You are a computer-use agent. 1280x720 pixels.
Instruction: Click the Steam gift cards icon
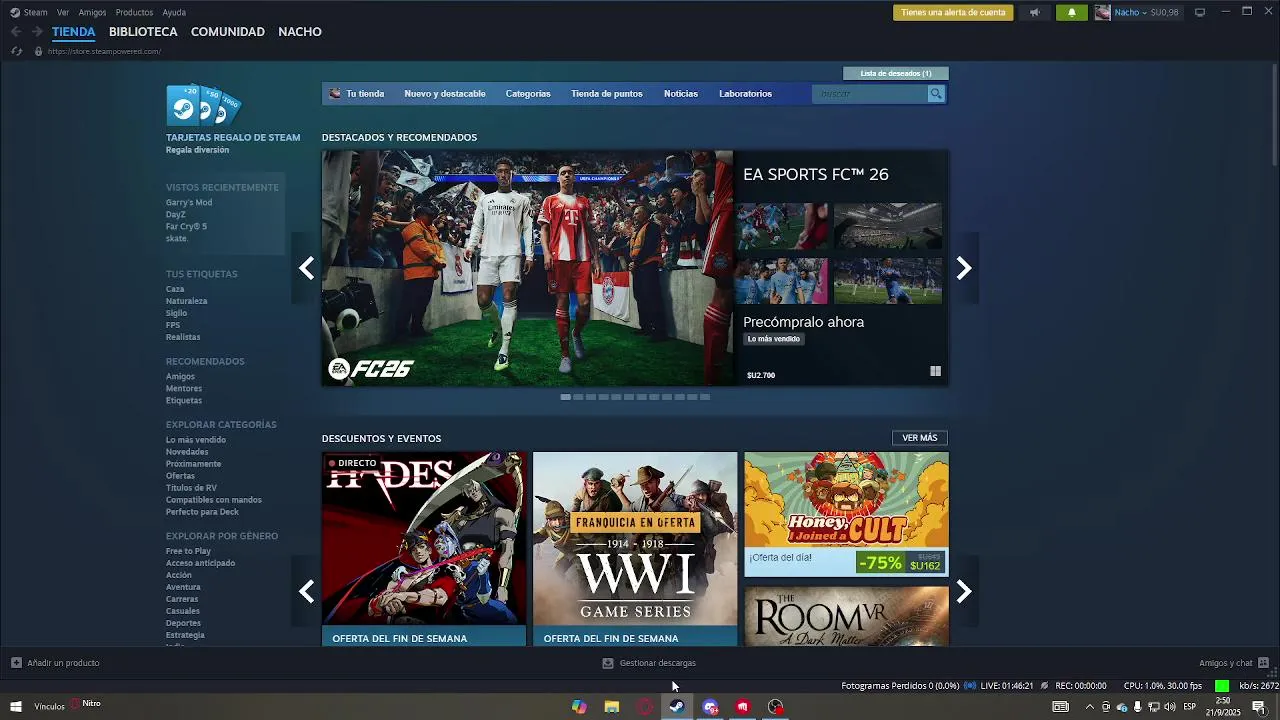(x=204, y=105)
